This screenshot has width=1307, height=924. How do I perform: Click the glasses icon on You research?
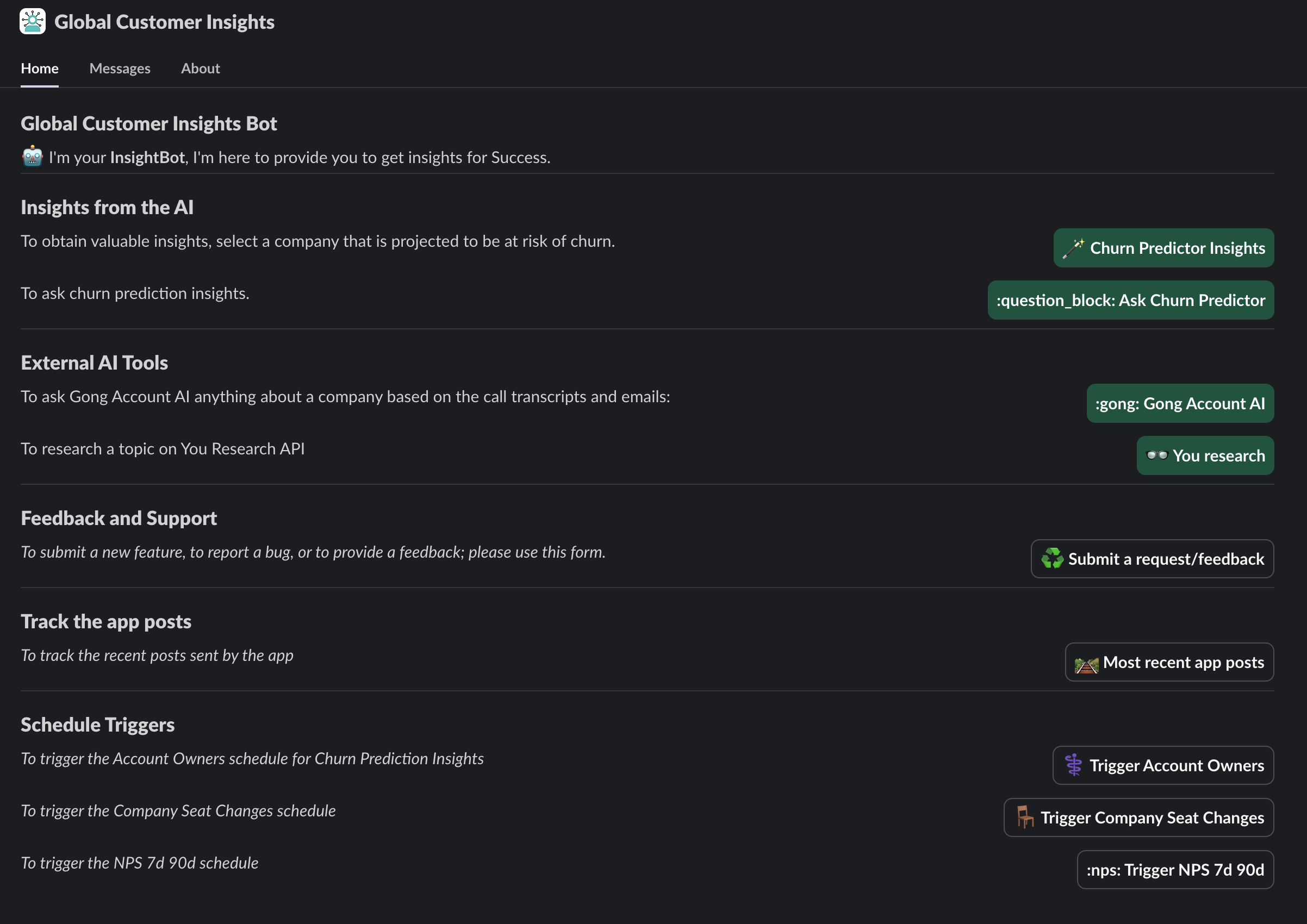coord(1157,455)
